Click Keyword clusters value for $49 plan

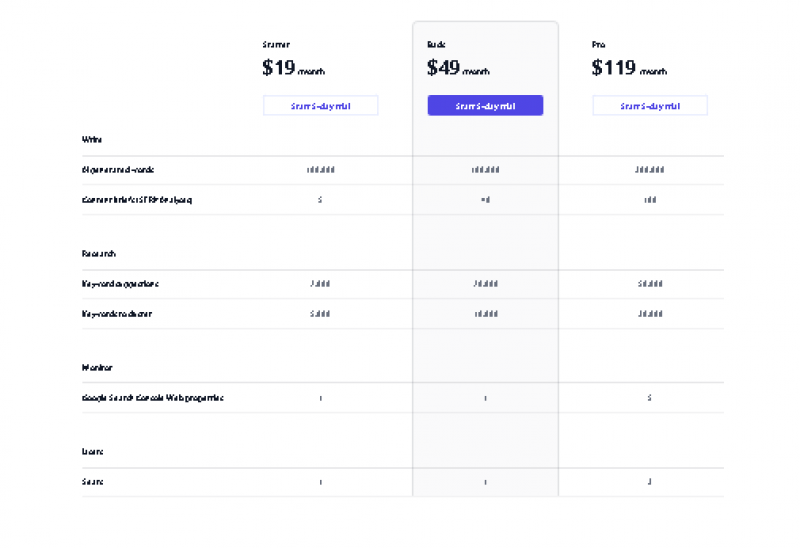[486, 314]
